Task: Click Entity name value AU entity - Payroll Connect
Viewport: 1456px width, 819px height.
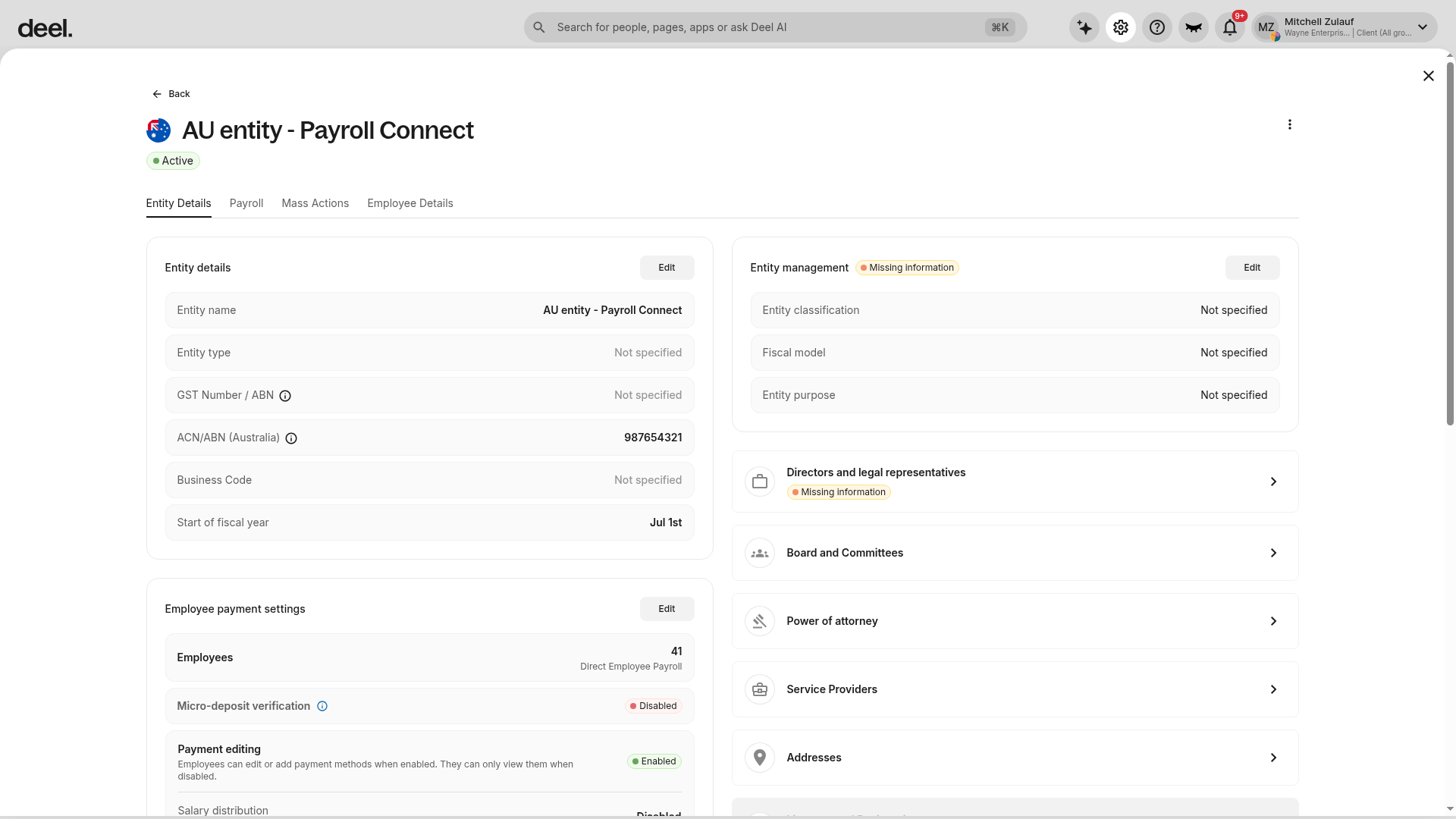Action: (612, 310)
